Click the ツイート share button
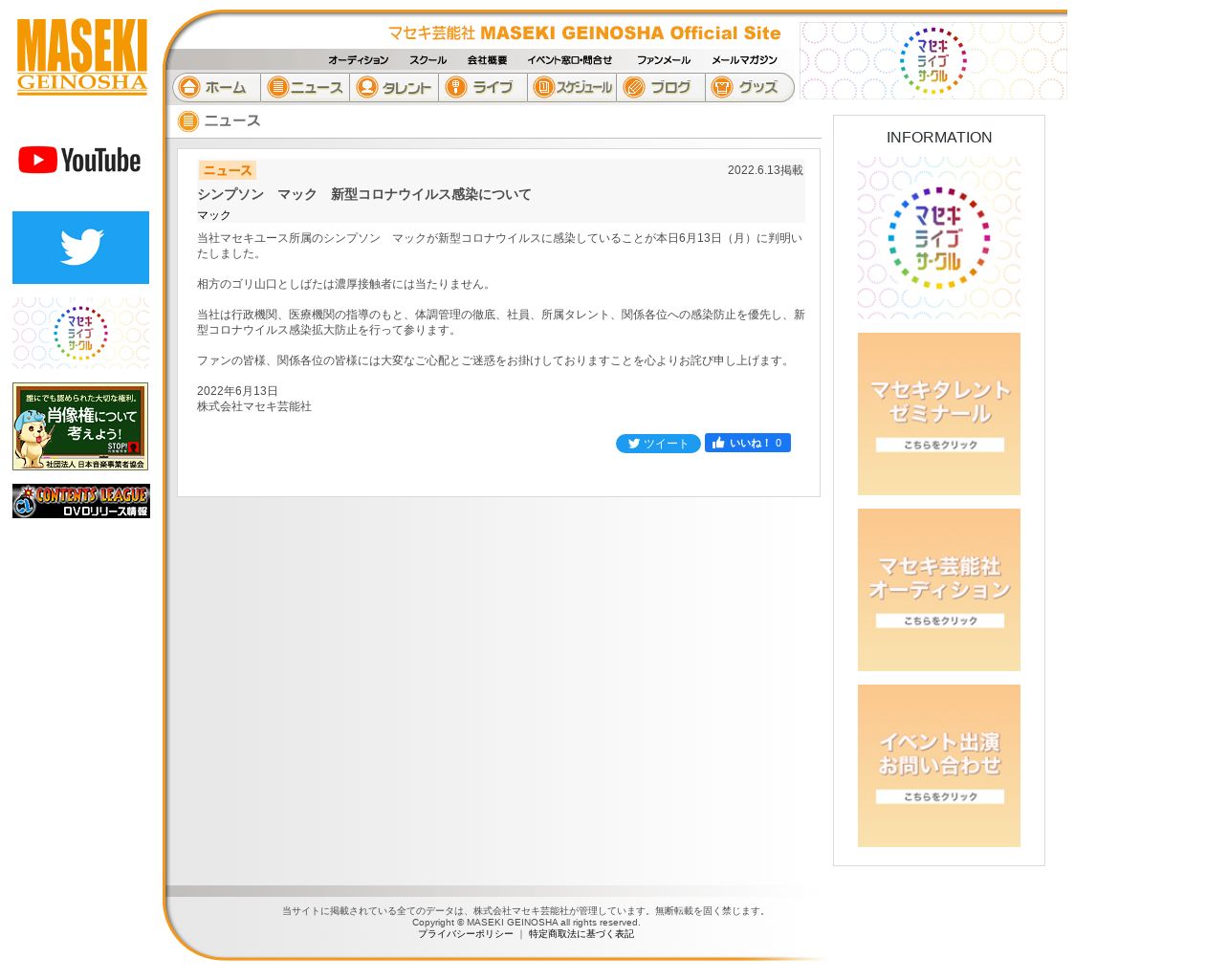 point(658,444)
